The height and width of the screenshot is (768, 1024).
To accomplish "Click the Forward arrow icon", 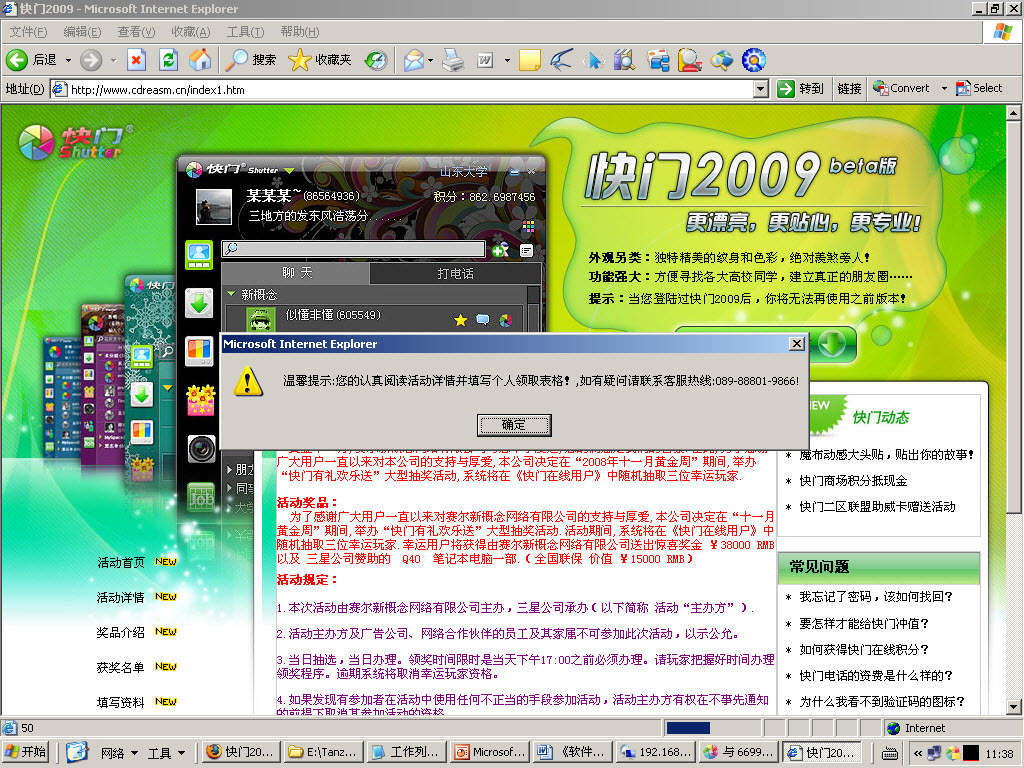I will (x=91, y=60).
